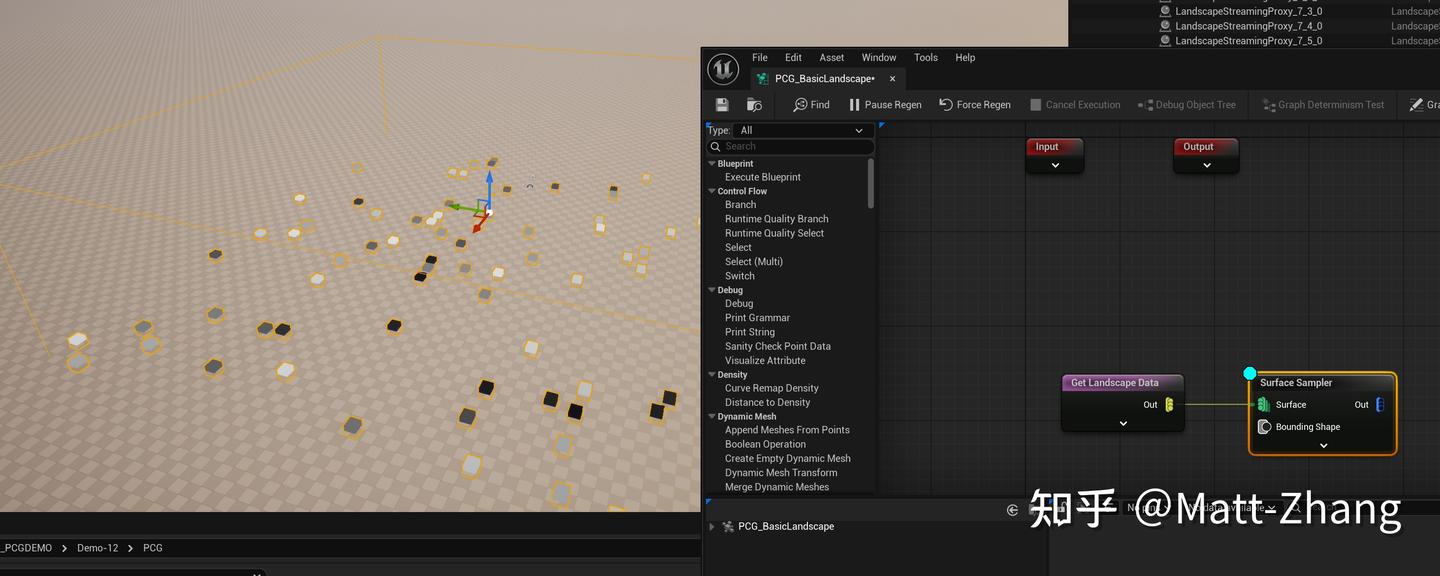Click the Find button in toolbar
The image size is (1440, 576).
pos(811,105)
